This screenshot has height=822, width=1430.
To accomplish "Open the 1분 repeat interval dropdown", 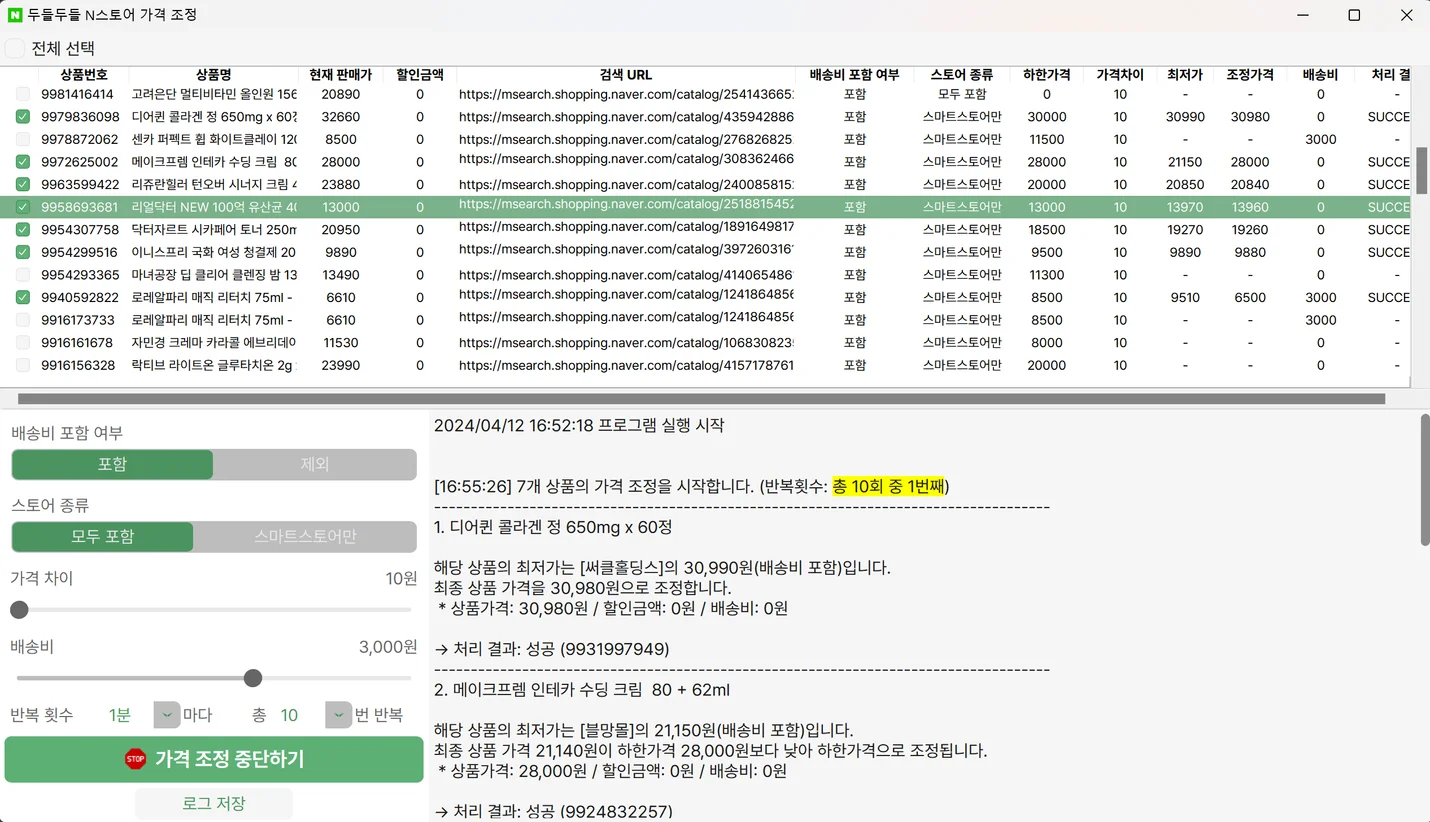I will click(x=166, y=715).
